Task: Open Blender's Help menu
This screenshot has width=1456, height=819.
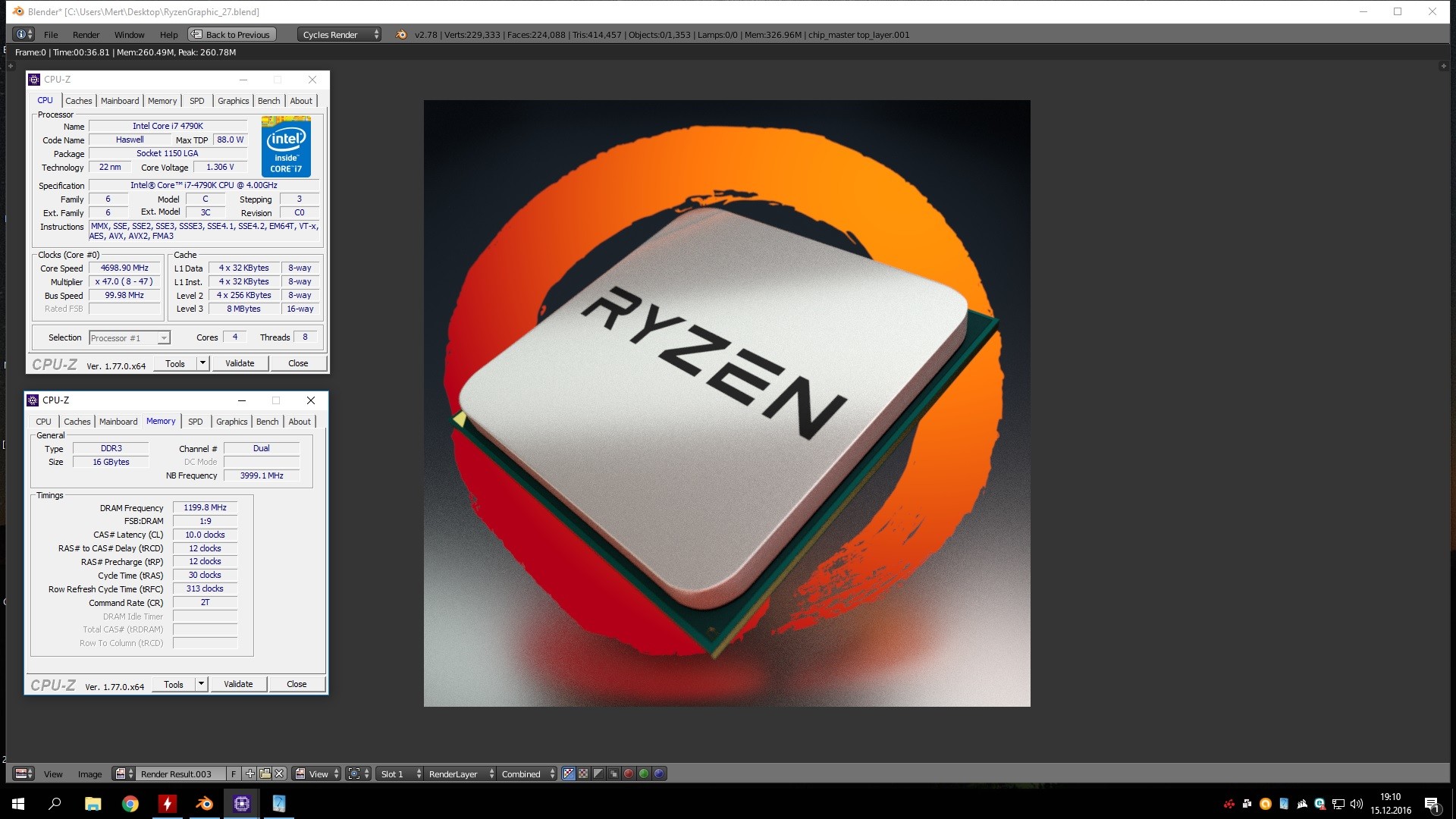Action: click(x=168, y=35)
